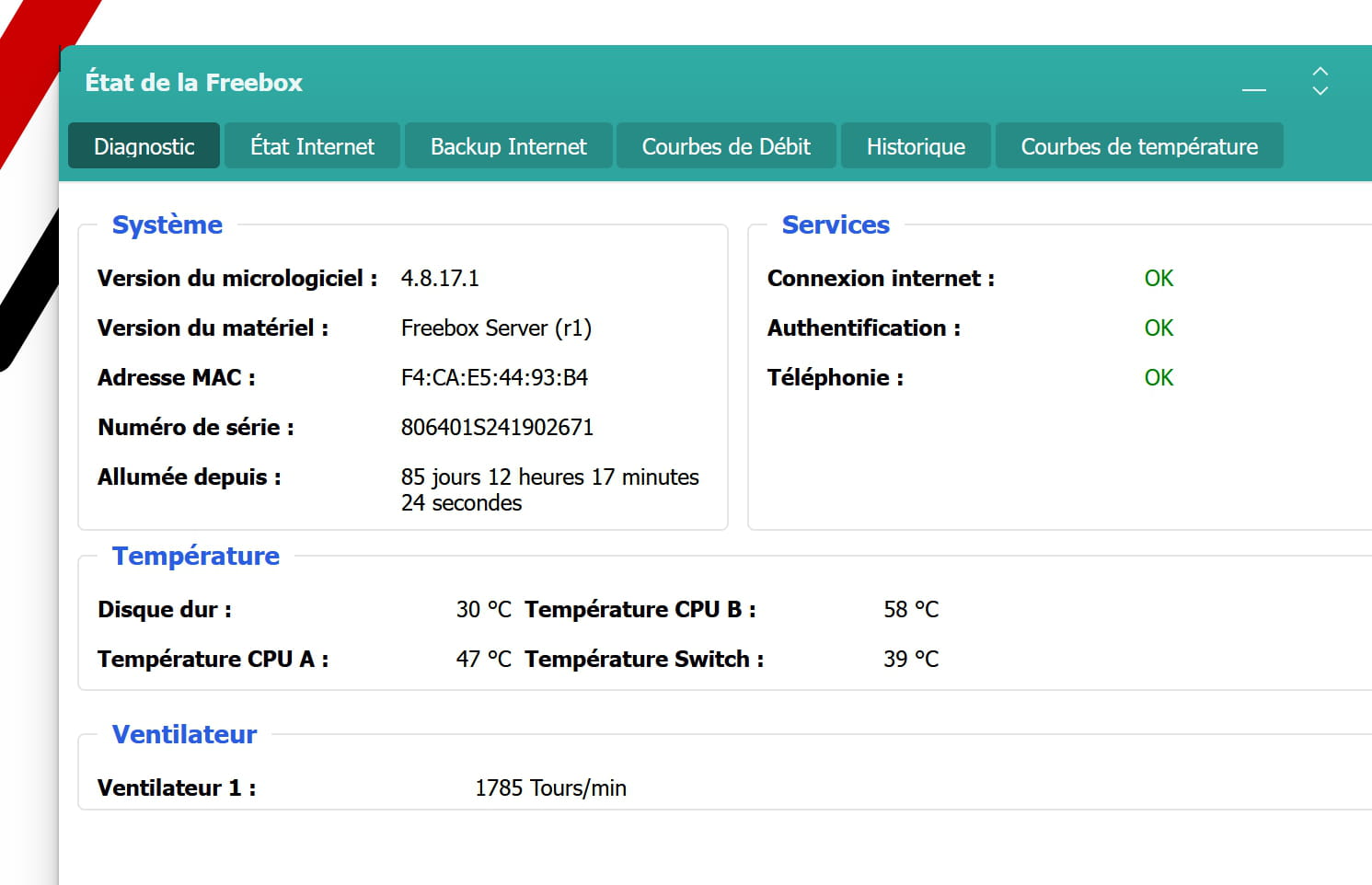Click the Services section heading

(x=836, y=224)
